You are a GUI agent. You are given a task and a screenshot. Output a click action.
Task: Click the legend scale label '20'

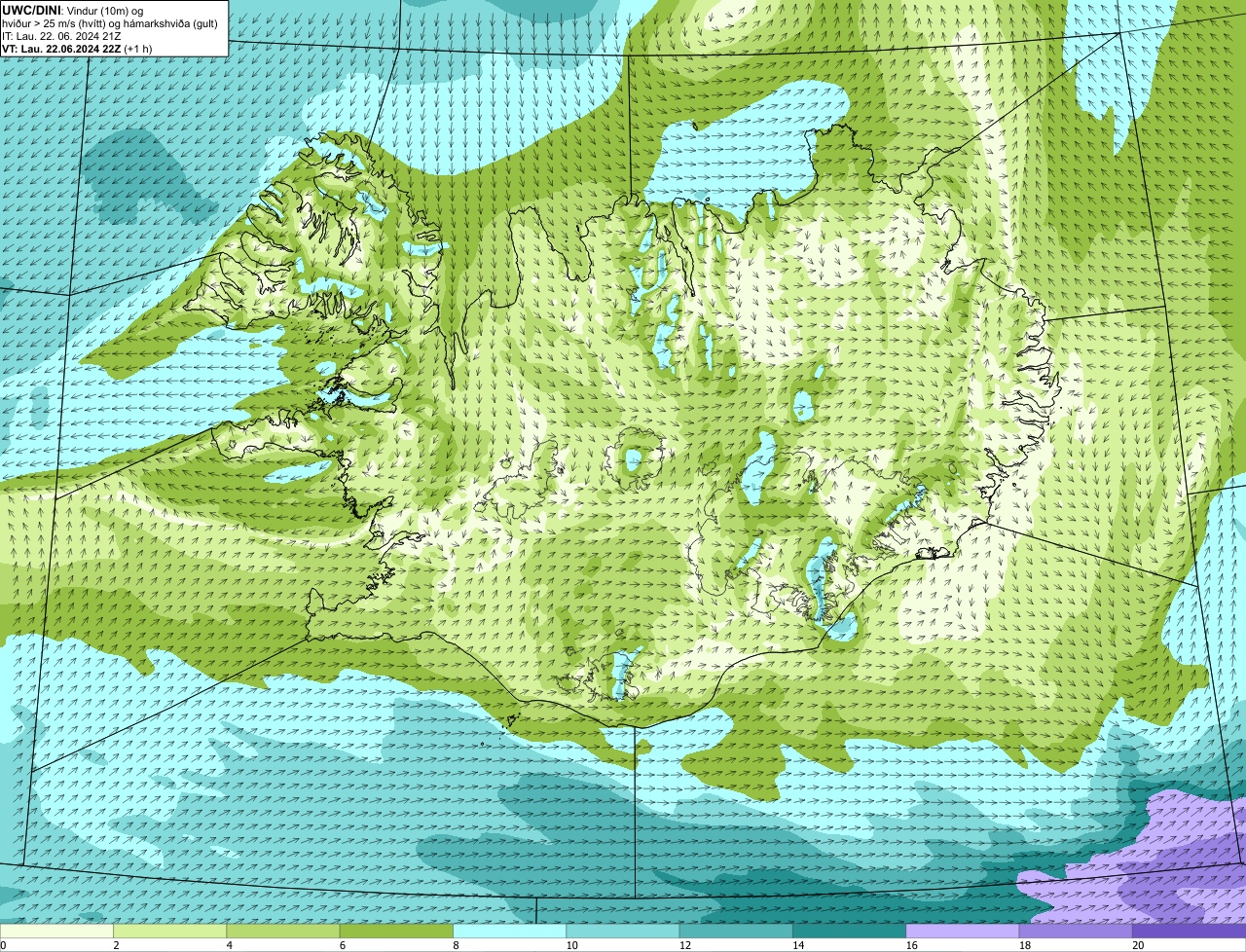tap(1138, 945)
